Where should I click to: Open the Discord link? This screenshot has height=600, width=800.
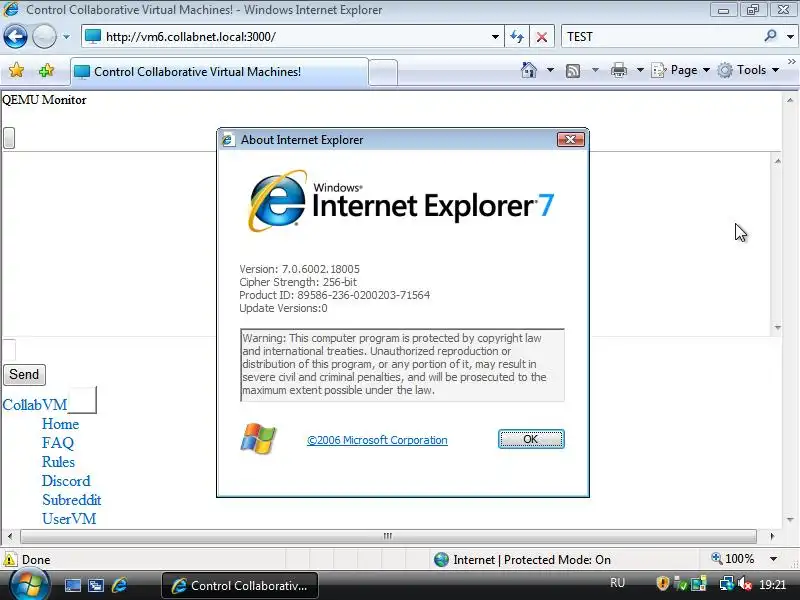tap(66, 481)
